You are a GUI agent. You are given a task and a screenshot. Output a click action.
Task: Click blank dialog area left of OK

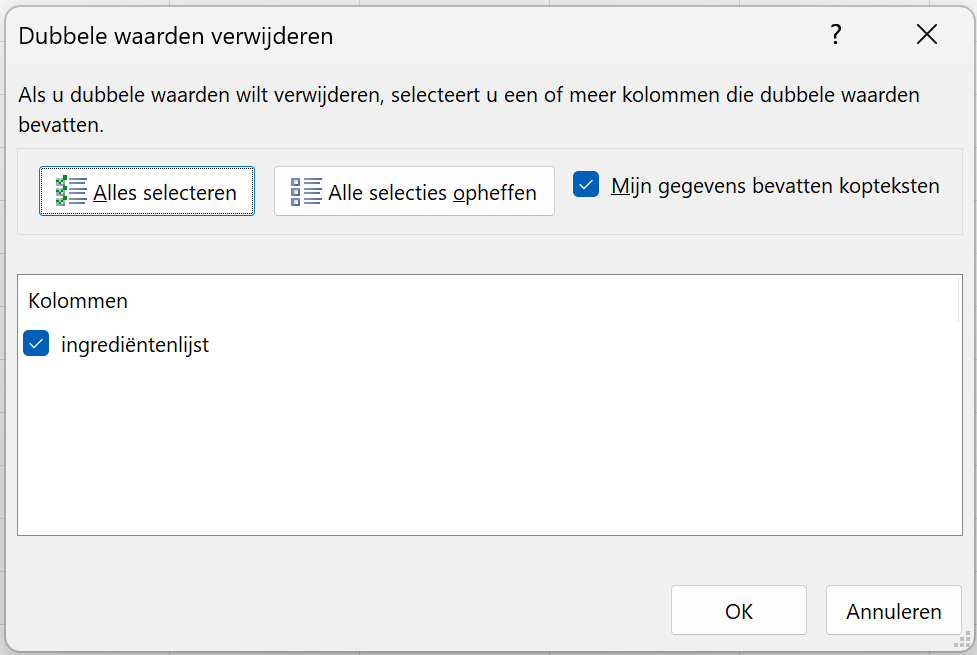(336, 610)
